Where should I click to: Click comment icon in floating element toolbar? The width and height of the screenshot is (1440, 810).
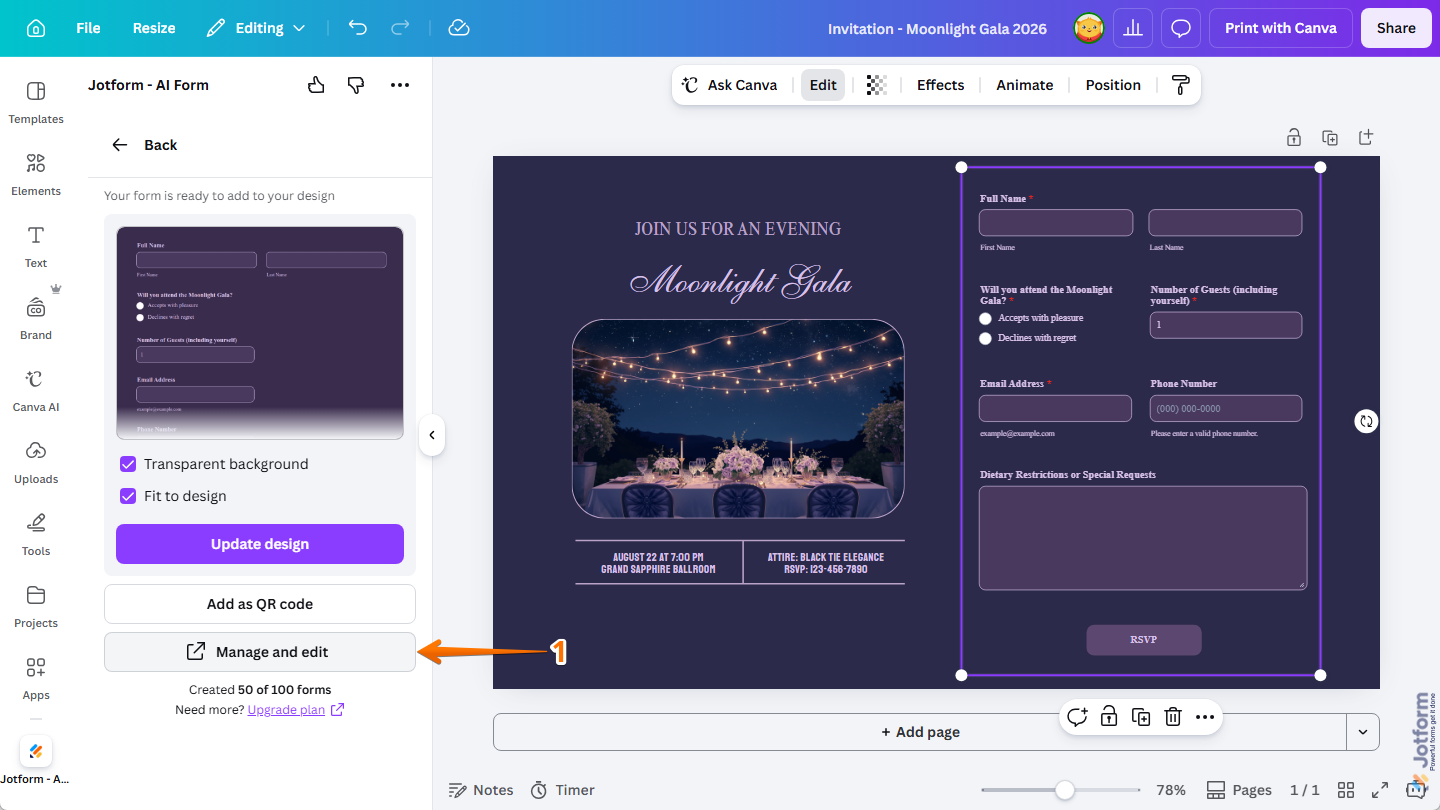(1077, 717)
